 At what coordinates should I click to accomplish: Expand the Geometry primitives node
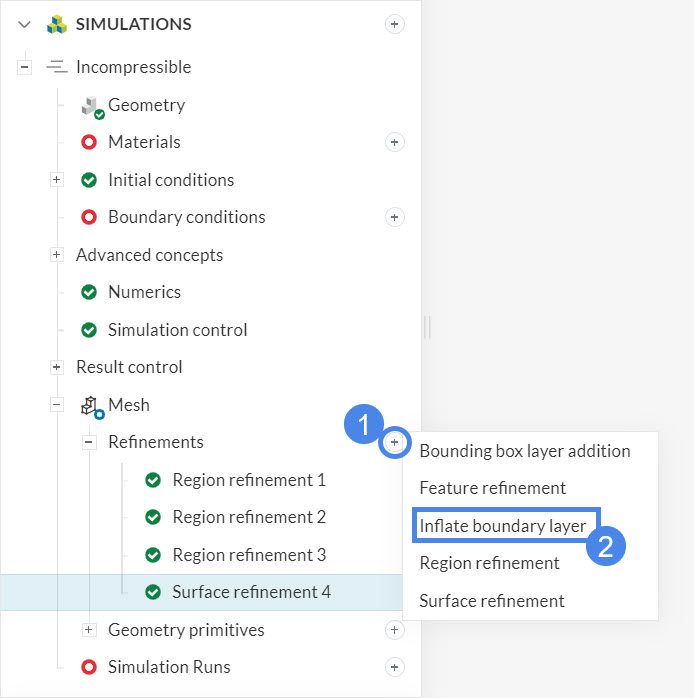[x=89, y=630]
